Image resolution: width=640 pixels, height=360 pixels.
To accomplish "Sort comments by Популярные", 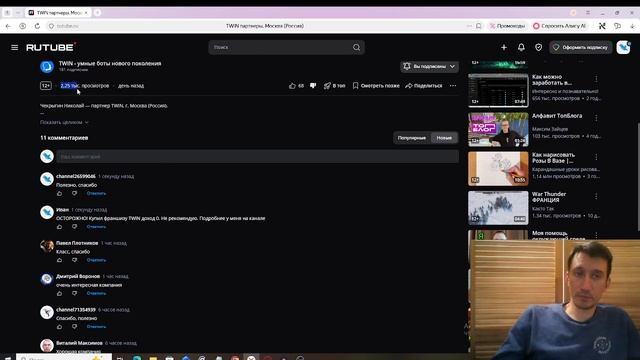I will (411, 138).
